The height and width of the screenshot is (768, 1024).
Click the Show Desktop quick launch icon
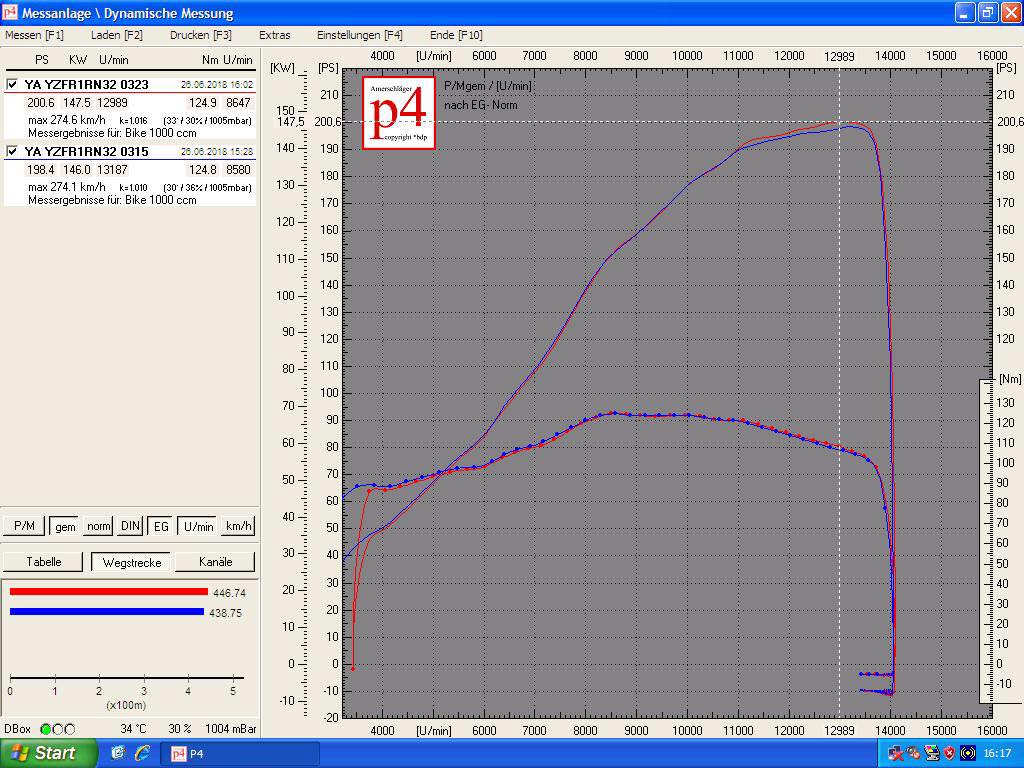(118, 753)
